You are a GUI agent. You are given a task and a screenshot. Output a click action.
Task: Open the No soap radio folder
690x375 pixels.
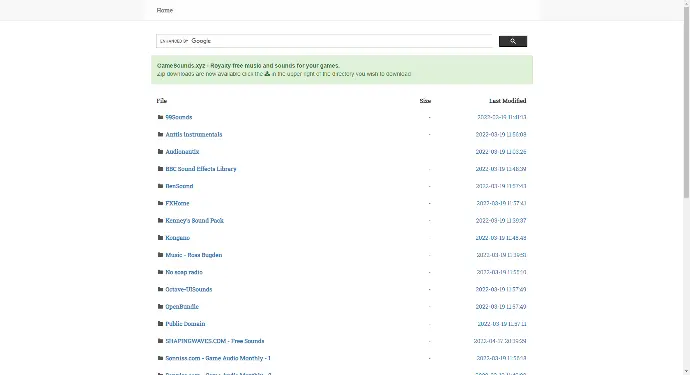click(x=184, y=272)
